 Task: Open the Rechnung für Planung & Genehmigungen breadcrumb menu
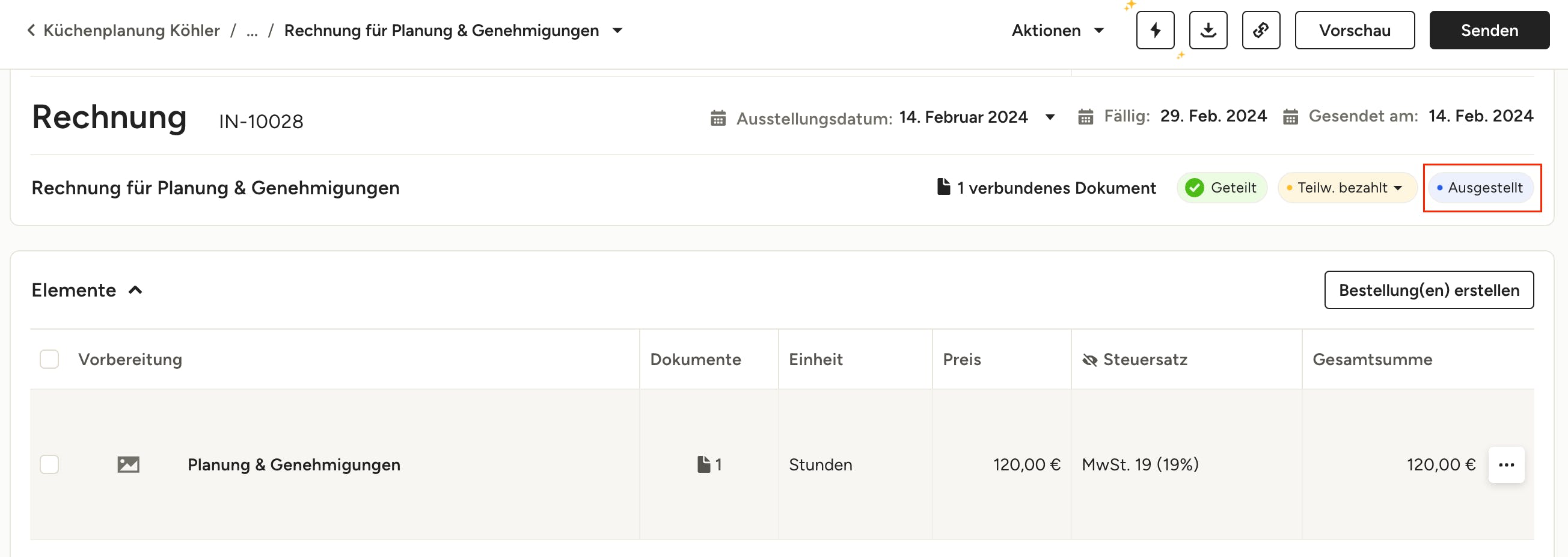point(617,31)
